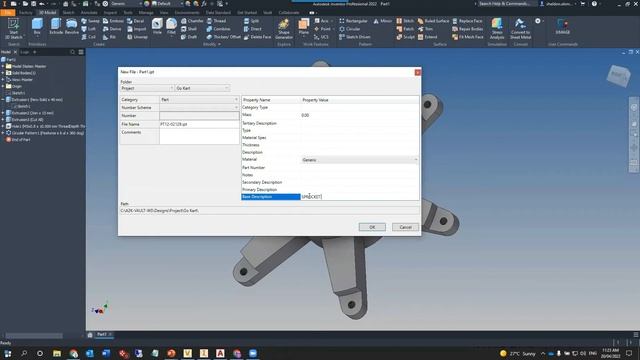Switch to the Manage ribbon tab
The image size is (640, 360).
pos(146,13)
